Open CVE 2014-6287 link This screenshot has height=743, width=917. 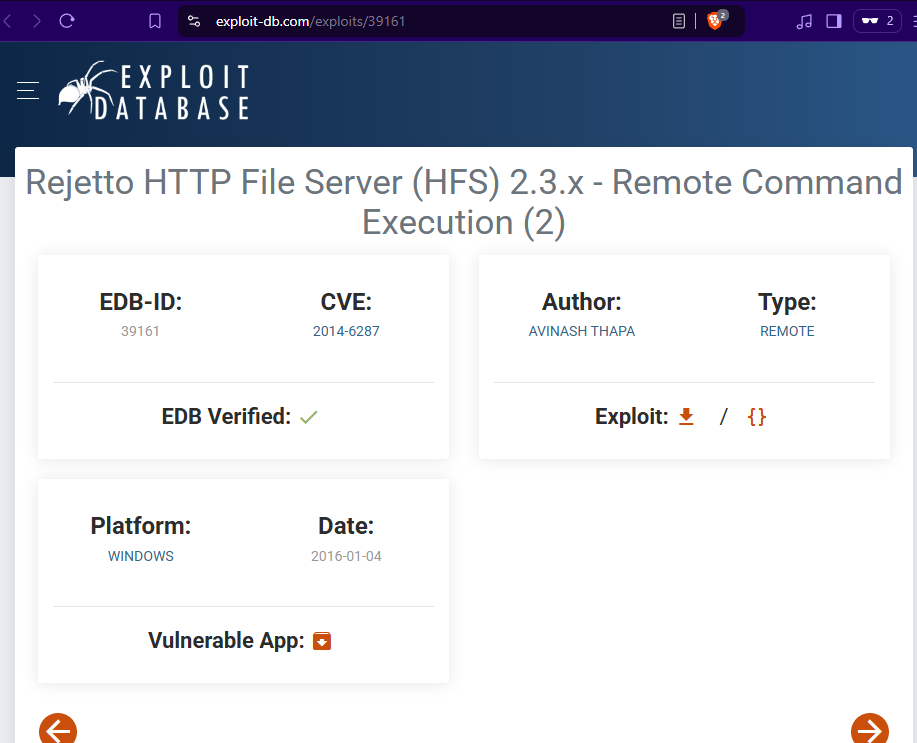coord(346,331)
